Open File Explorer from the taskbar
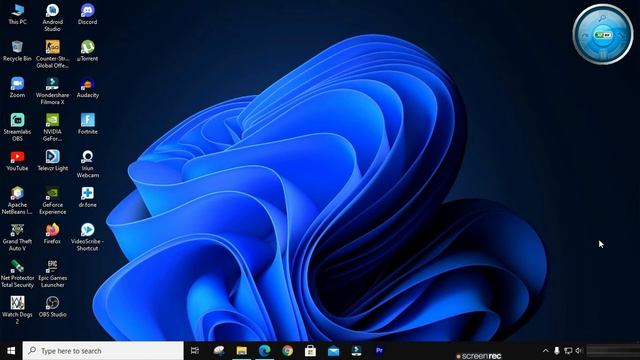Screen dimensions: 640x360 tap(242, 351)
